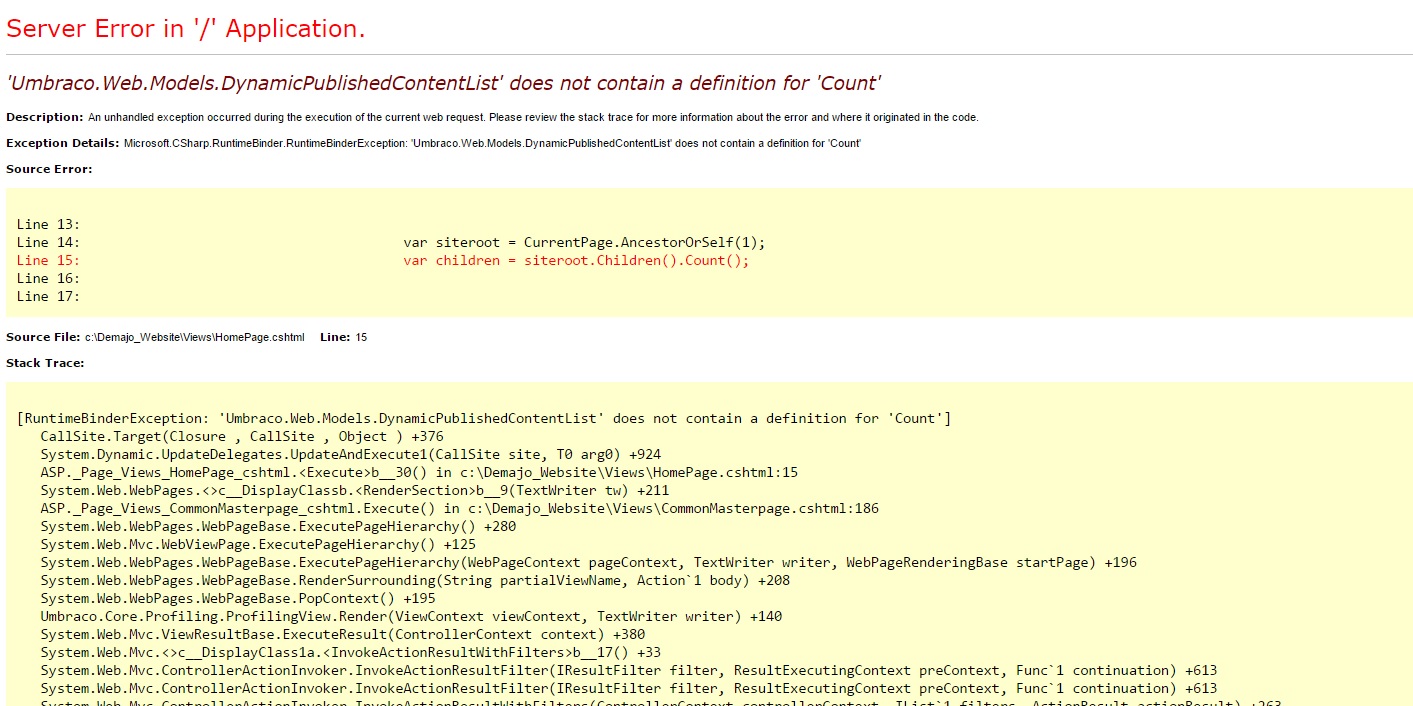Click the "Source Error:" label
Viewport: 1413px width, 706px height.
click(x=49, y=169)
